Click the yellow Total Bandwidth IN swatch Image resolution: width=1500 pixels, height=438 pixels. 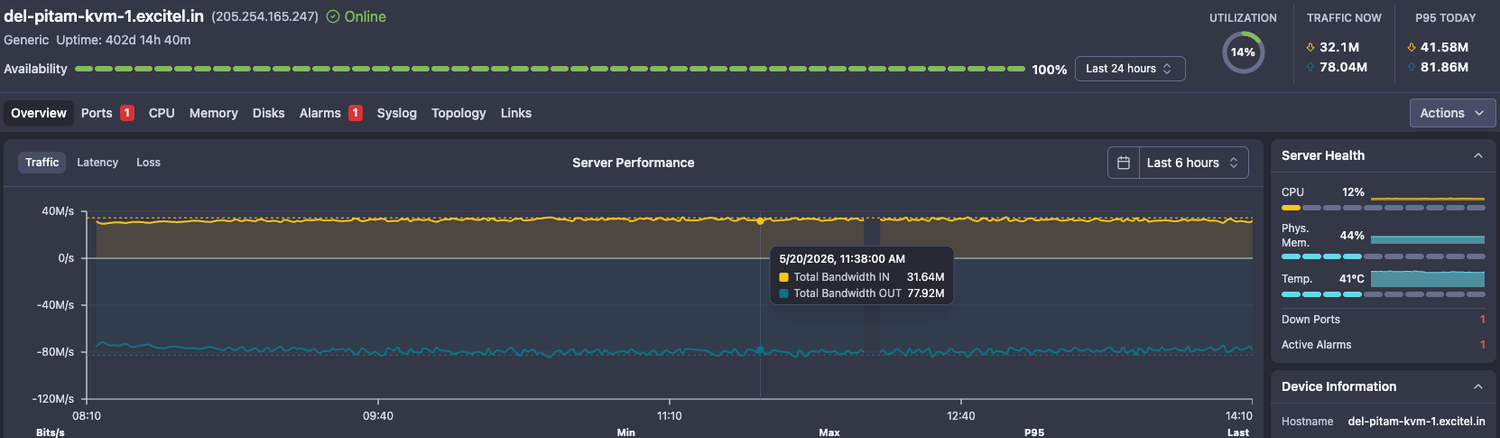[784, 277]
